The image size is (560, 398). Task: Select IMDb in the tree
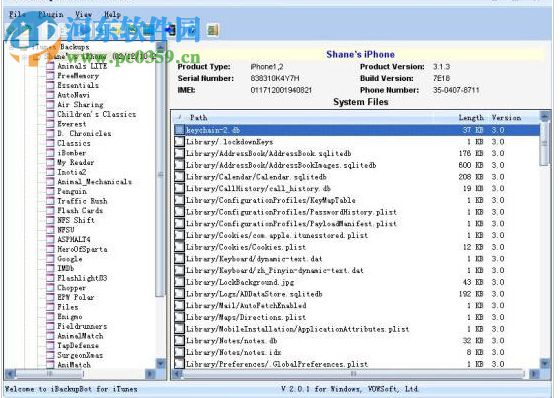pyautogui.click(x=65, y=268)
